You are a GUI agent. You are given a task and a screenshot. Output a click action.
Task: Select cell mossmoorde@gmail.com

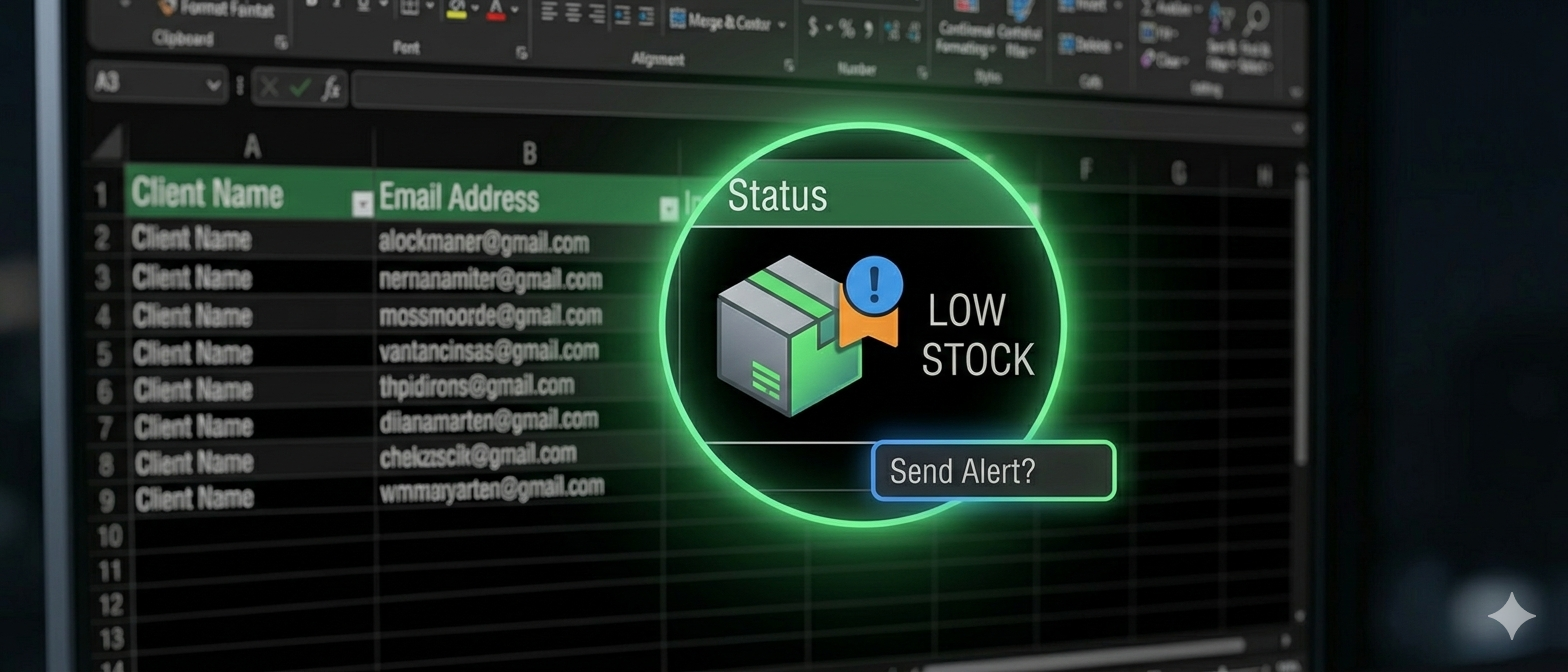click(x=520, y=315)
